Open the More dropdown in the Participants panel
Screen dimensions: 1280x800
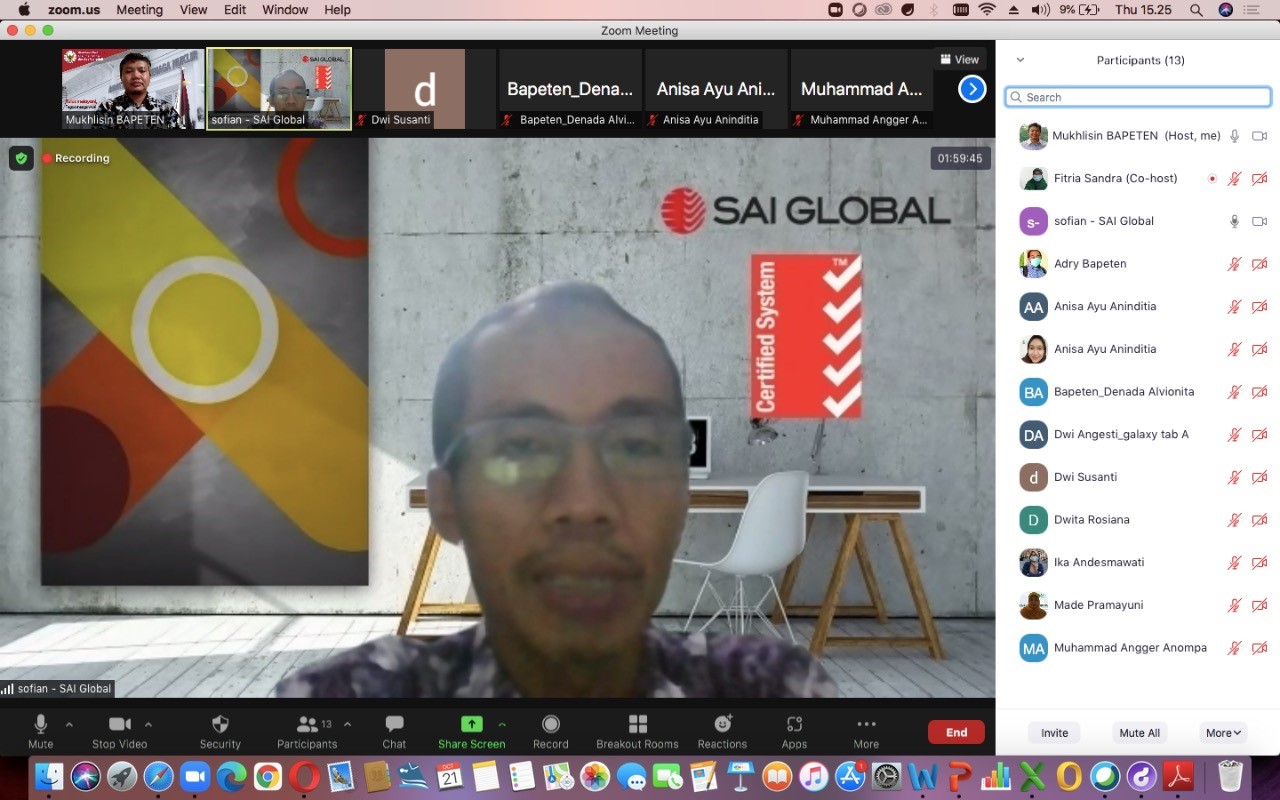pyautogui.click(x=1223, y=733)
